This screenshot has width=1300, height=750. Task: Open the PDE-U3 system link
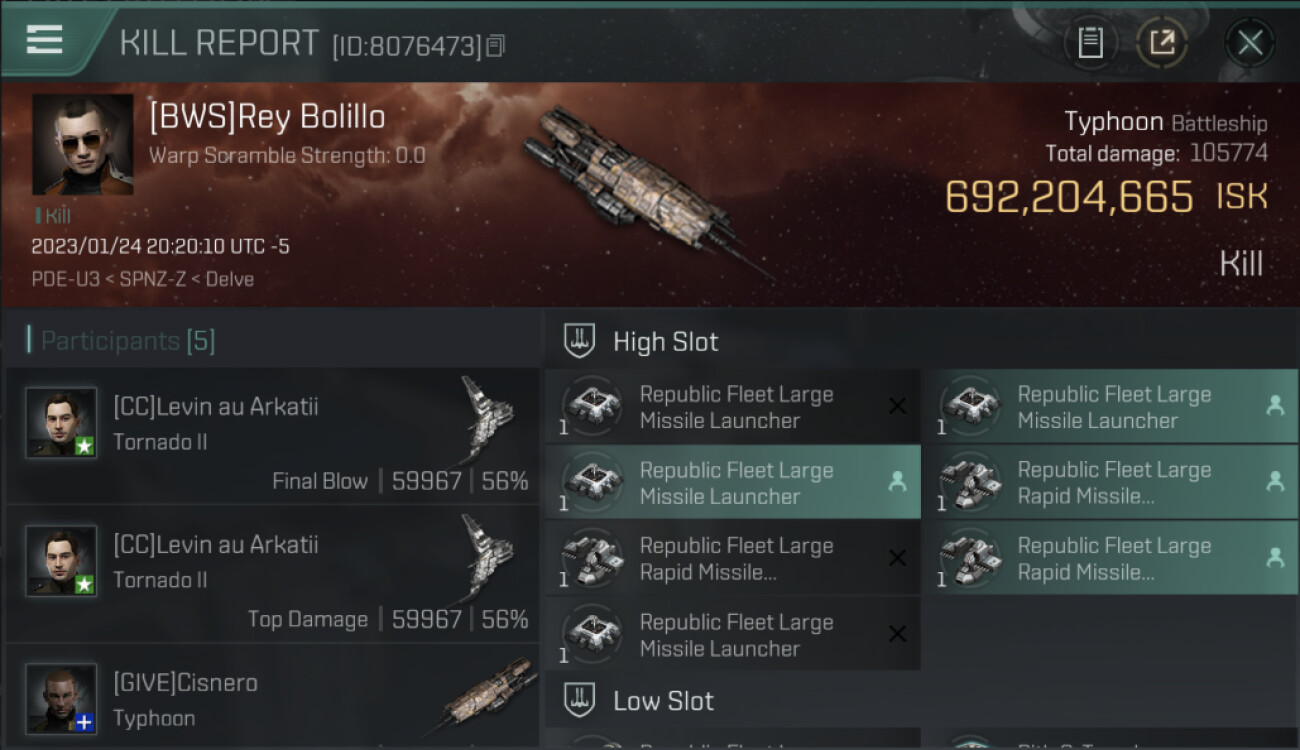pyautogui.click(x=65, y=279)
